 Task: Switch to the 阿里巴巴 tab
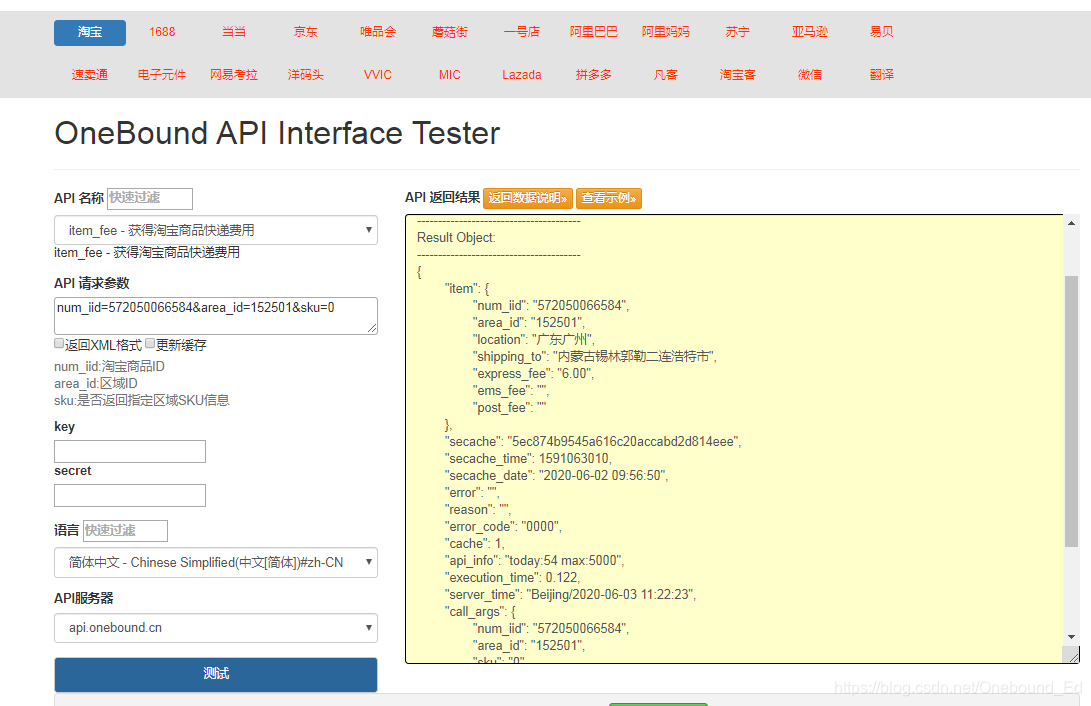(594, 33)
